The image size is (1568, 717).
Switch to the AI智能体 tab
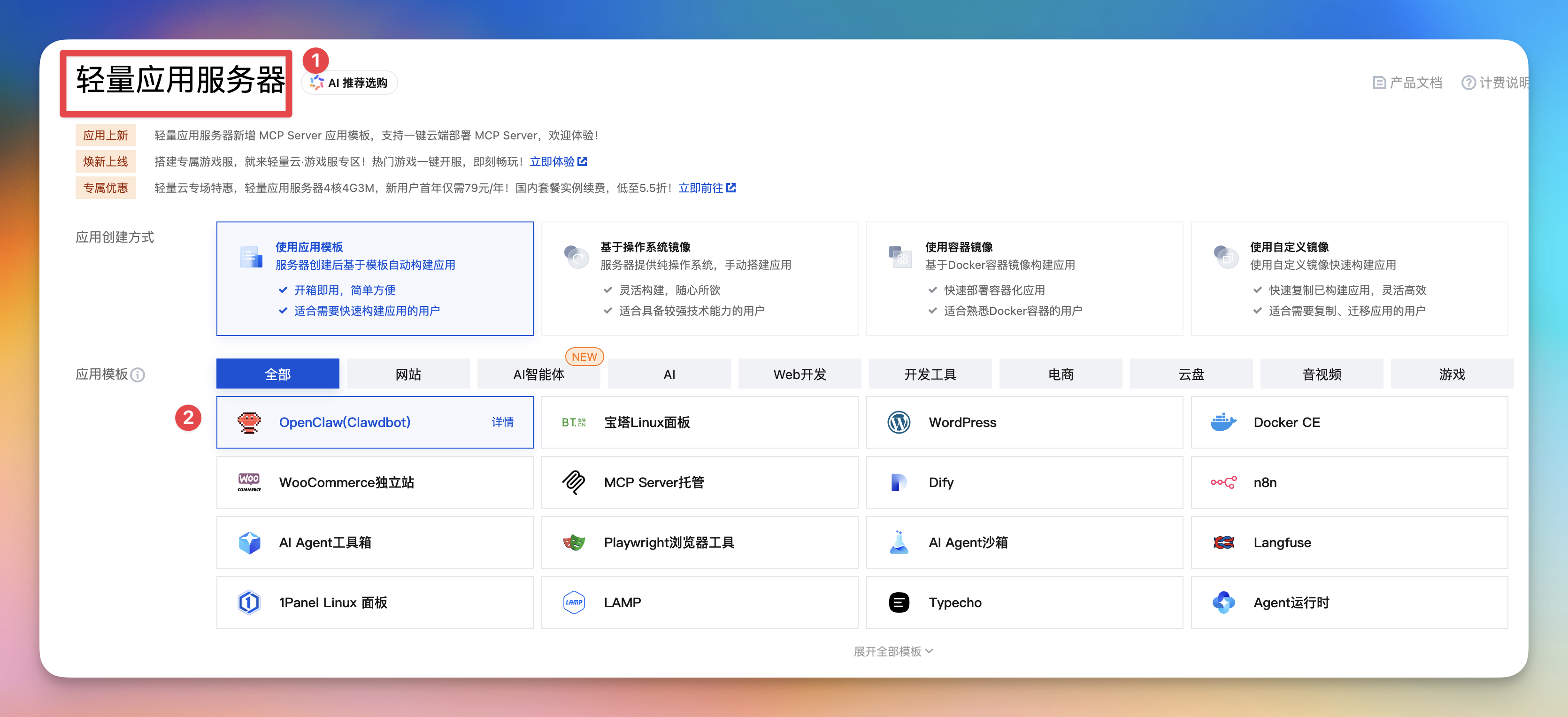[538, 374]
